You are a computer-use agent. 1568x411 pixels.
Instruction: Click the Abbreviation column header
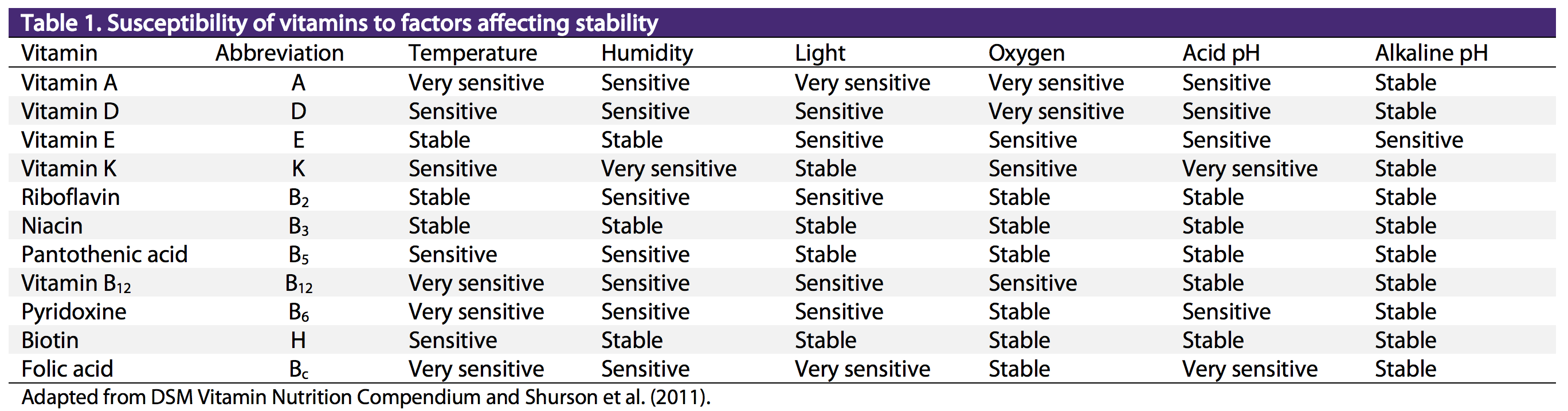coord(280,53)
